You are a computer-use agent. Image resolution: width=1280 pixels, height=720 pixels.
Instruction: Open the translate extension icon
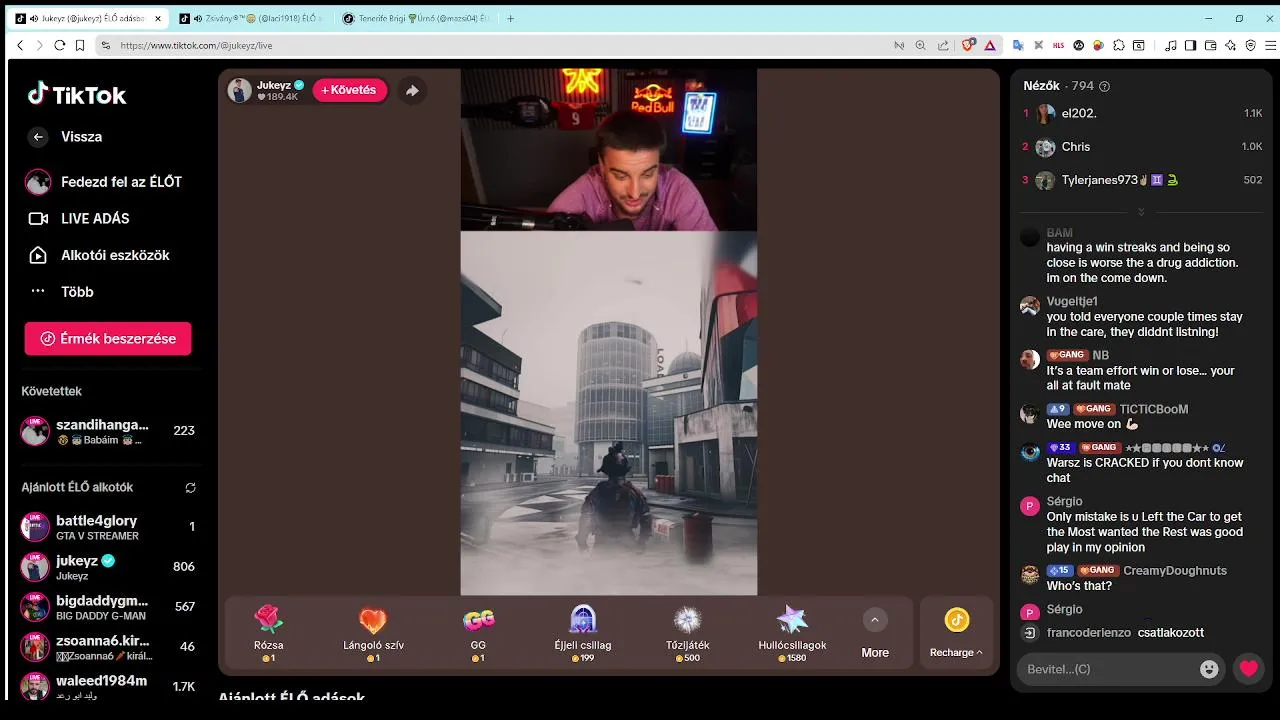pos(1017,45)
